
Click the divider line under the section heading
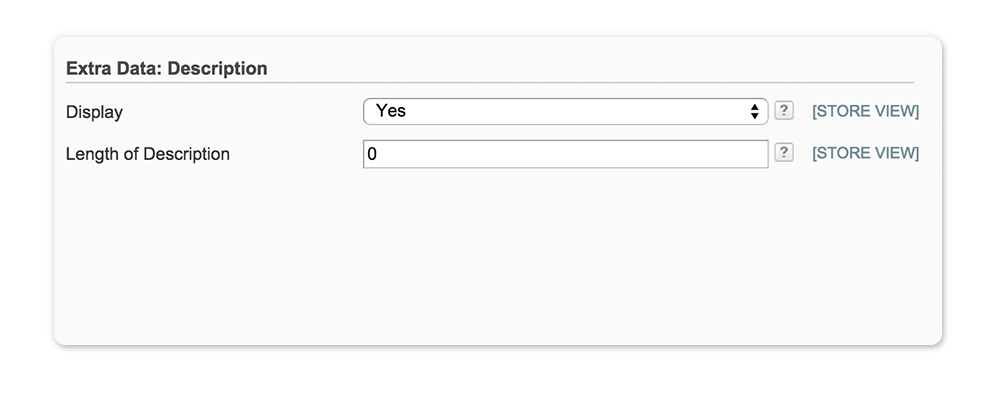pos(490,82)
